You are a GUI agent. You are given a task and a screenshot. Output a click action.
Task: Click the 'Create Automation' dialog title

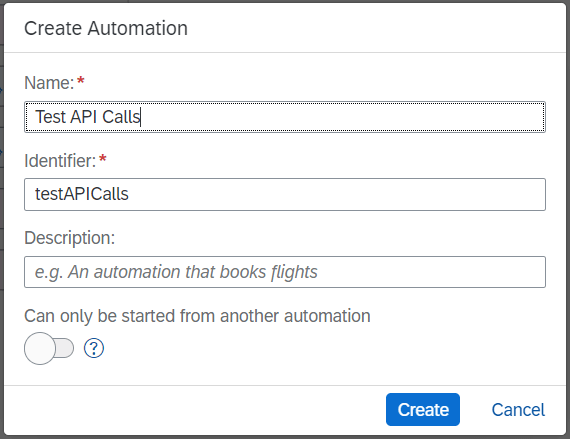(106, 28)
